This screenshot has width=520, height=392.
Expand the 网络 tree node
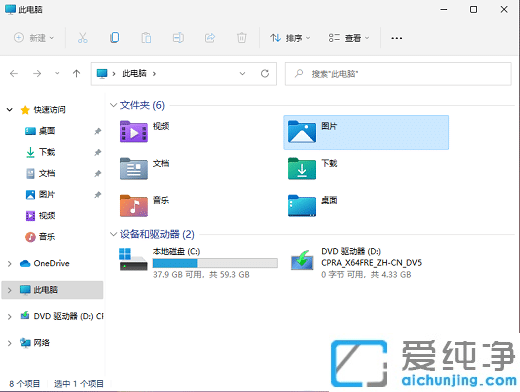(10, 343)
